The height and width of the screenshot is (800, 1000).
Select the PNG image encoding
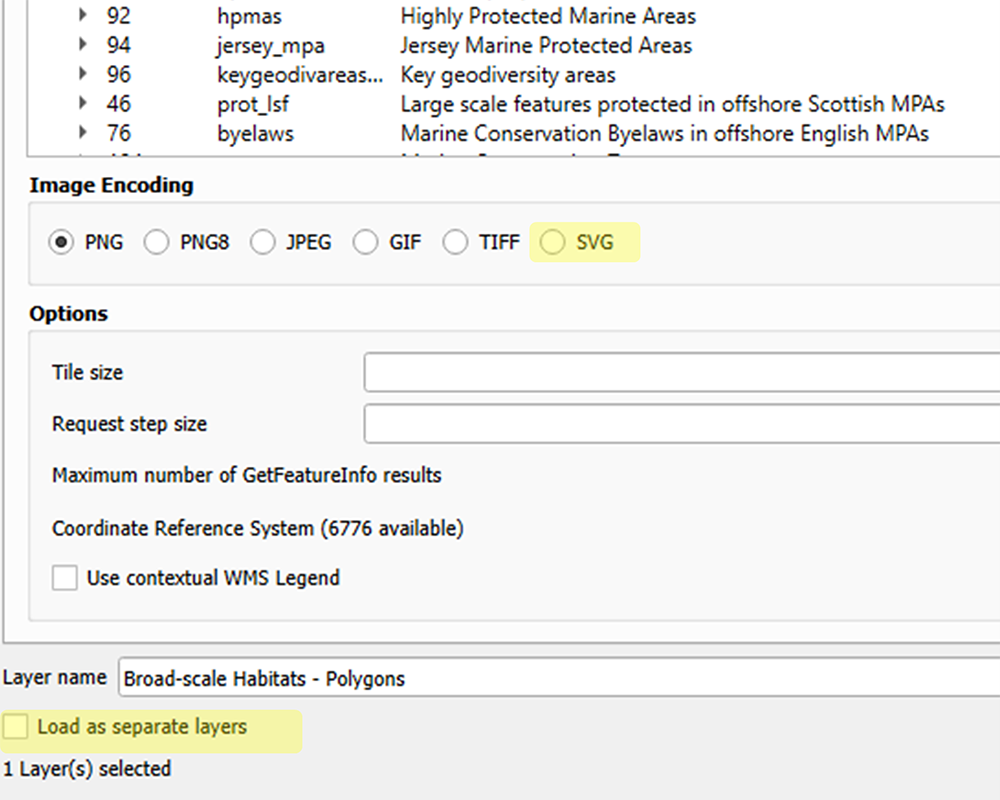pyautogui.click(x=62, y=243)
